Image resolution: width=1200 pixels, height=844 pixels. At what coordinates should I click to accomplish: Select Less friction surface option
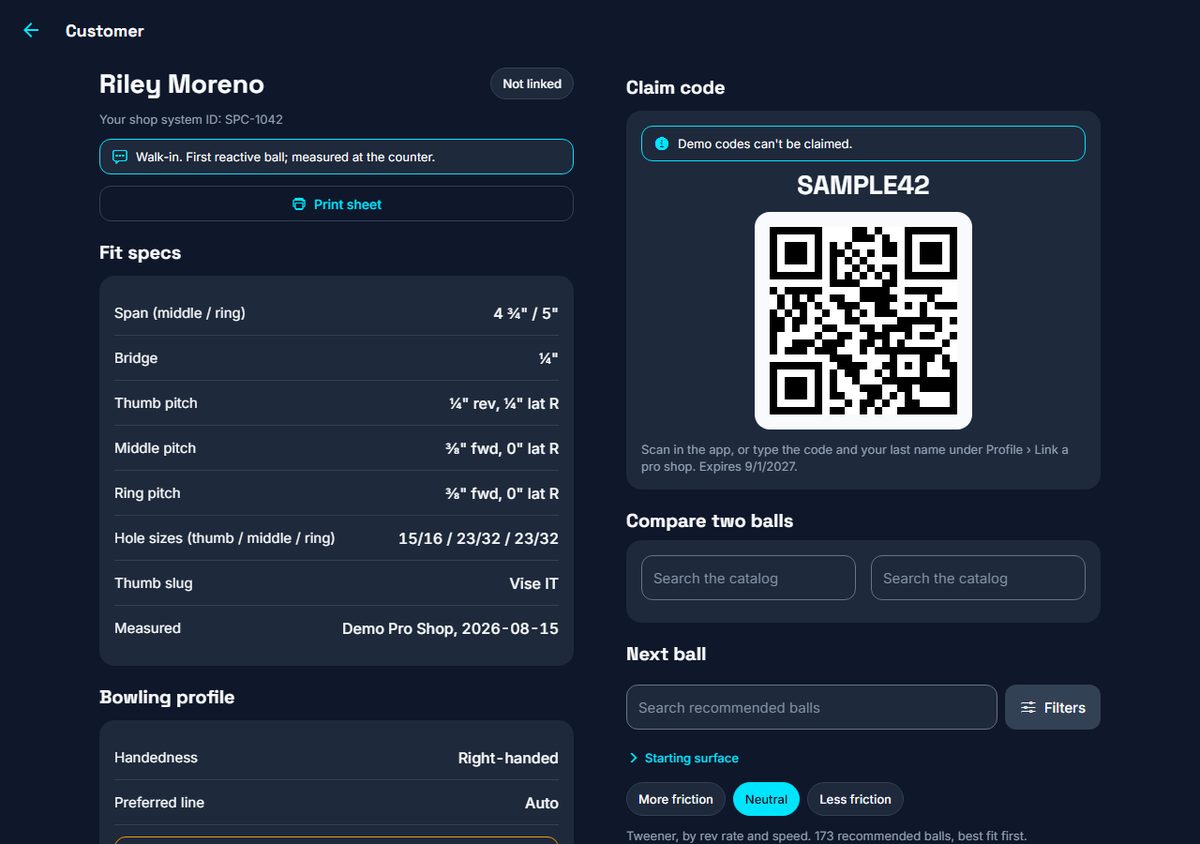click(x=855, y=799)
